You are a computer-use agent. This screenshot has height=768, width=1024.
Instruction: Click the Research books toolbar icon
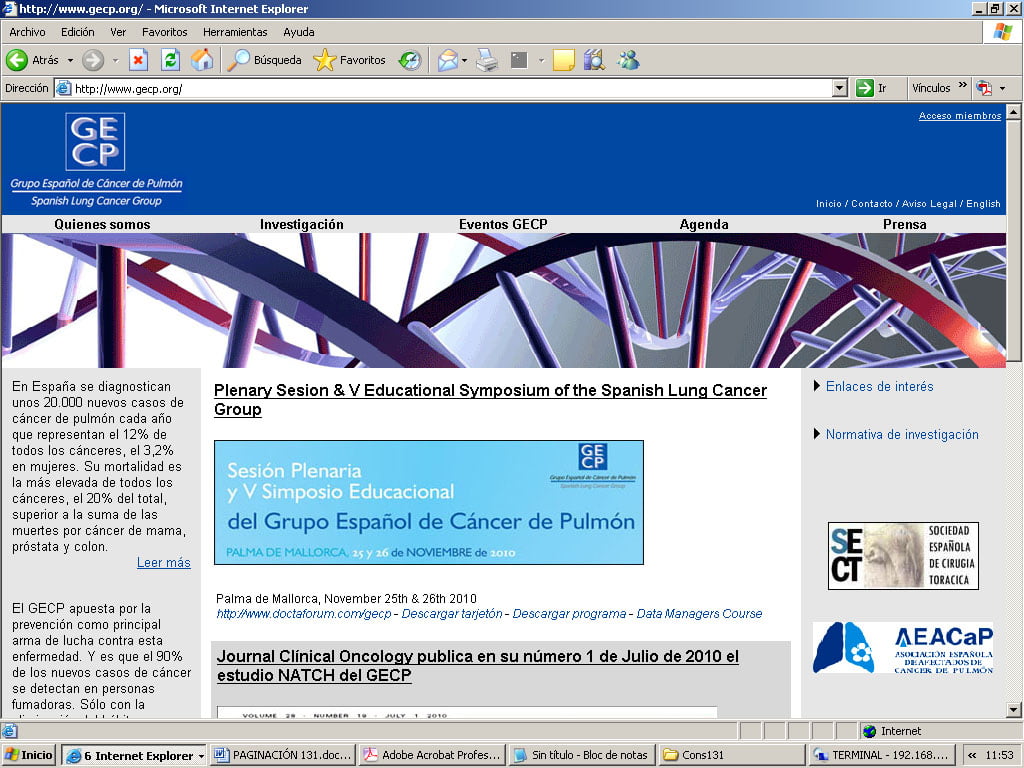point(594,60)
